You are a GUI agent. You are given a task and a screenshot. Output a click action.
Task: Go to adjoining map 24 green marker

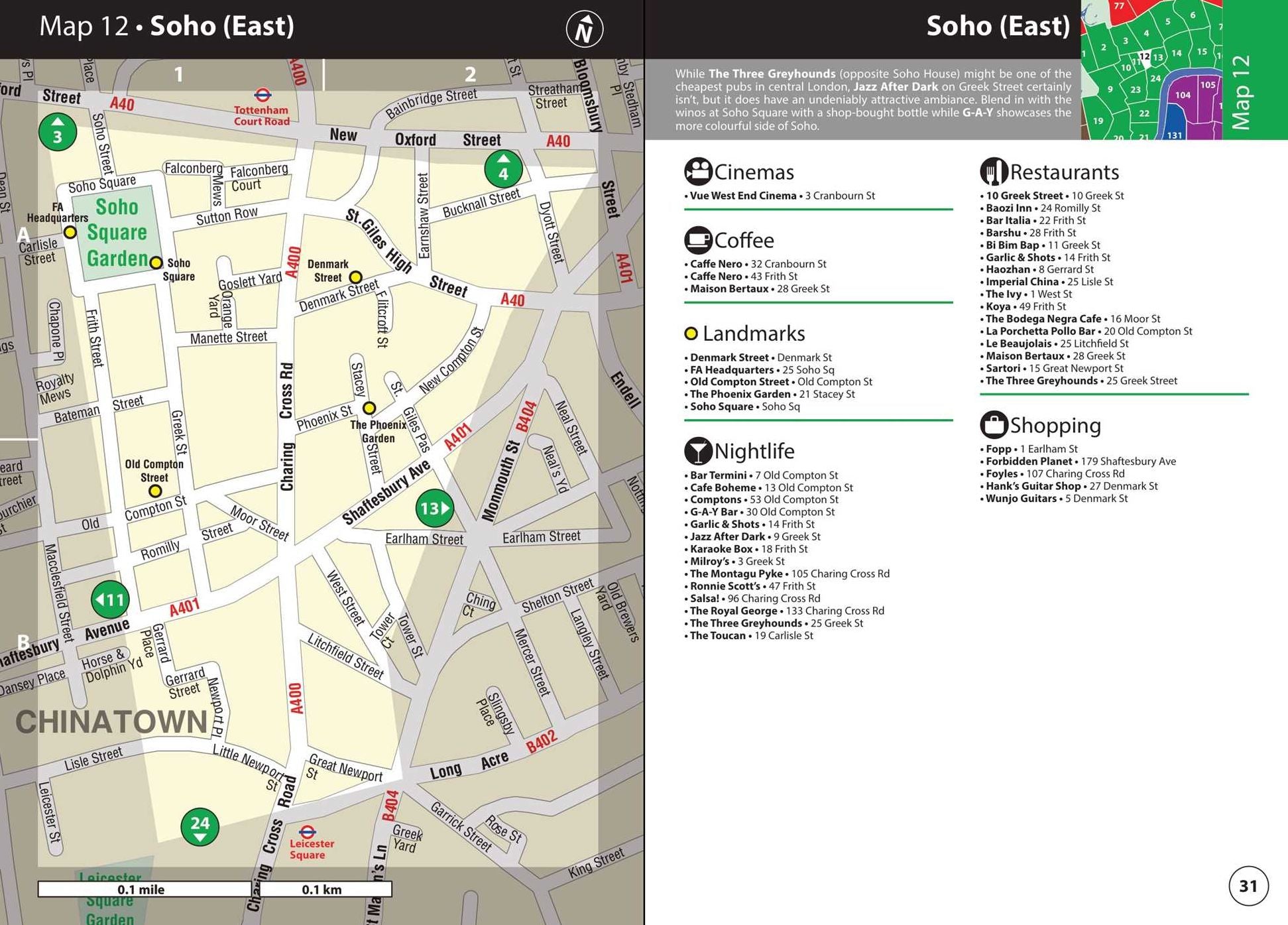click(200, 827)
